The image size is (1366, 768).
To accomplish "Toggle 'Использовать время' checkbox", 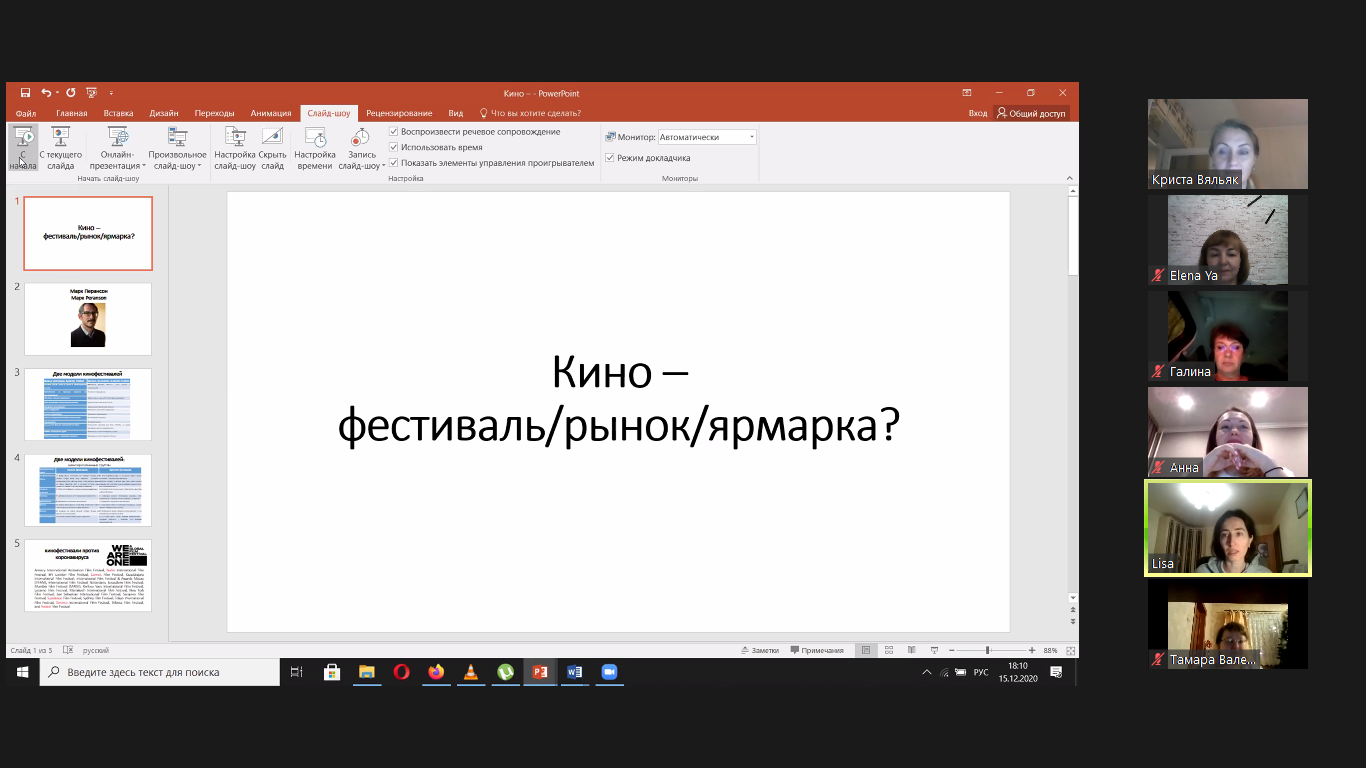I will pos(394,147).
